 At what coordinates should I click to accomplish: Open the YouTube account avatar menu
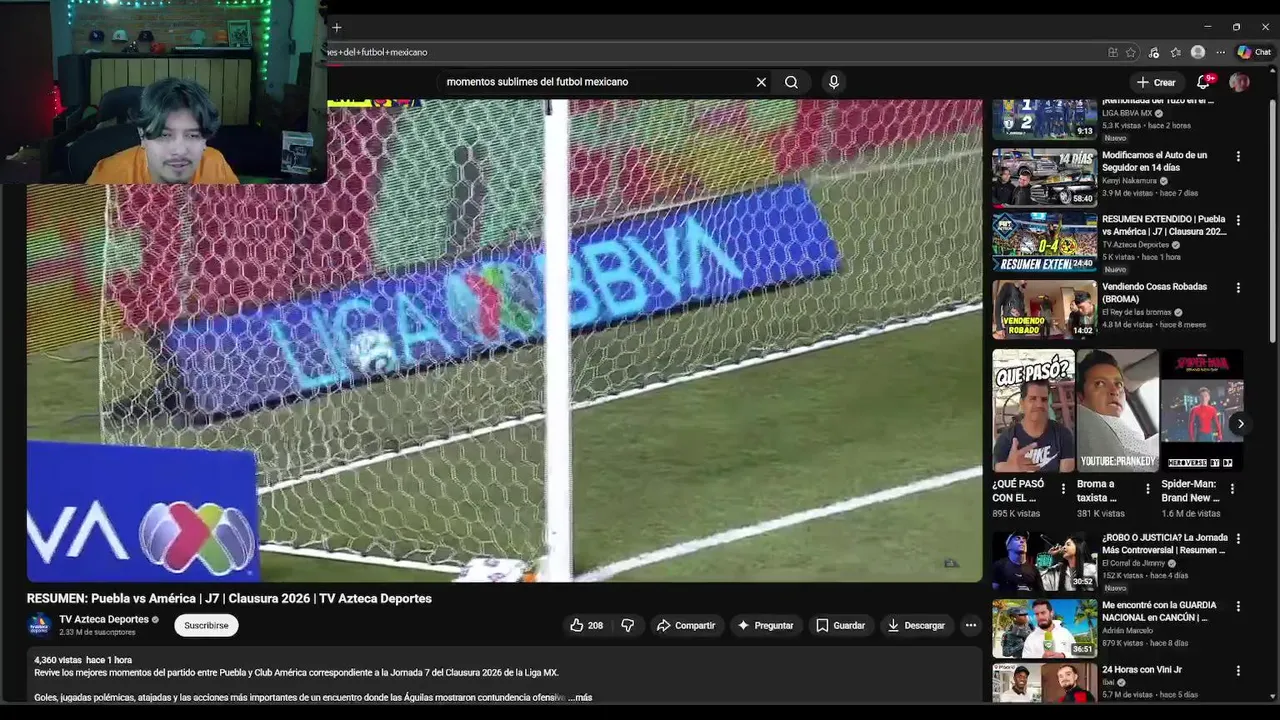pyautogui.click(x=1239, y=82)
